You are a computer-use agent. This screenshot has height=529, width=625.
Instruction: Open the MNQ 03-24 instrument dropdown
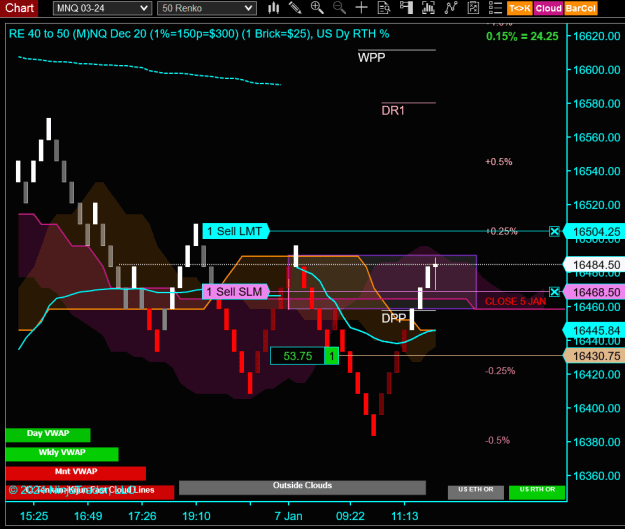pos(102,8)
